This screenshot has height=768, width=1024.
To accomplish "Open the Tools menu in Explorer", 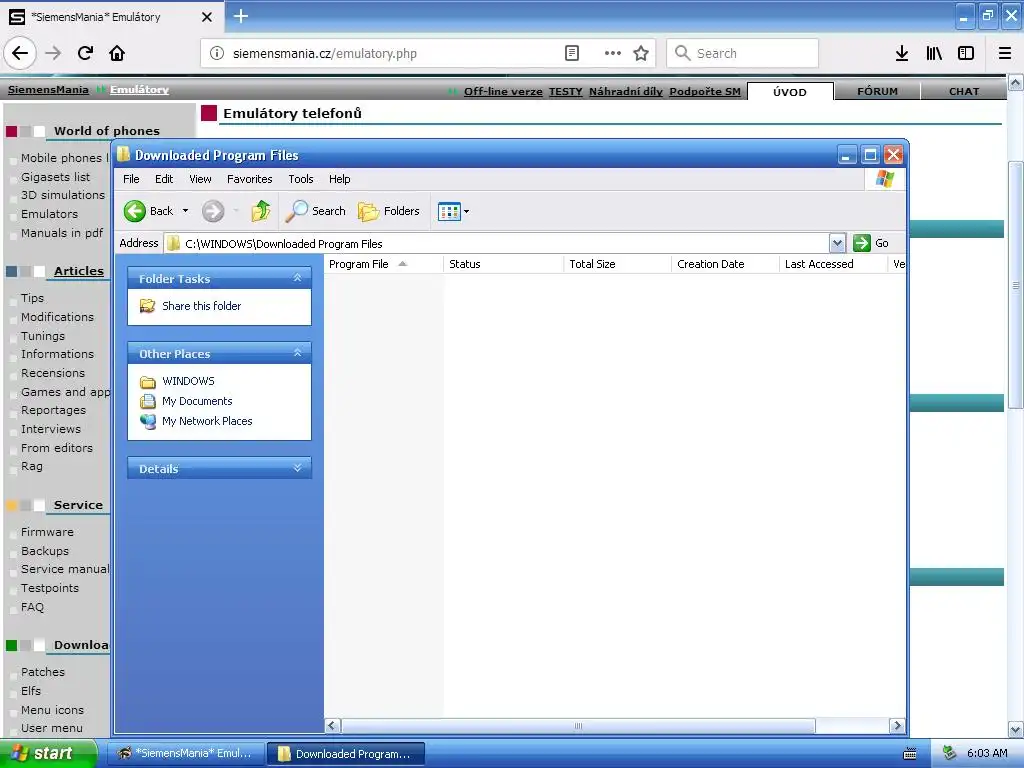I will [301, 179].
